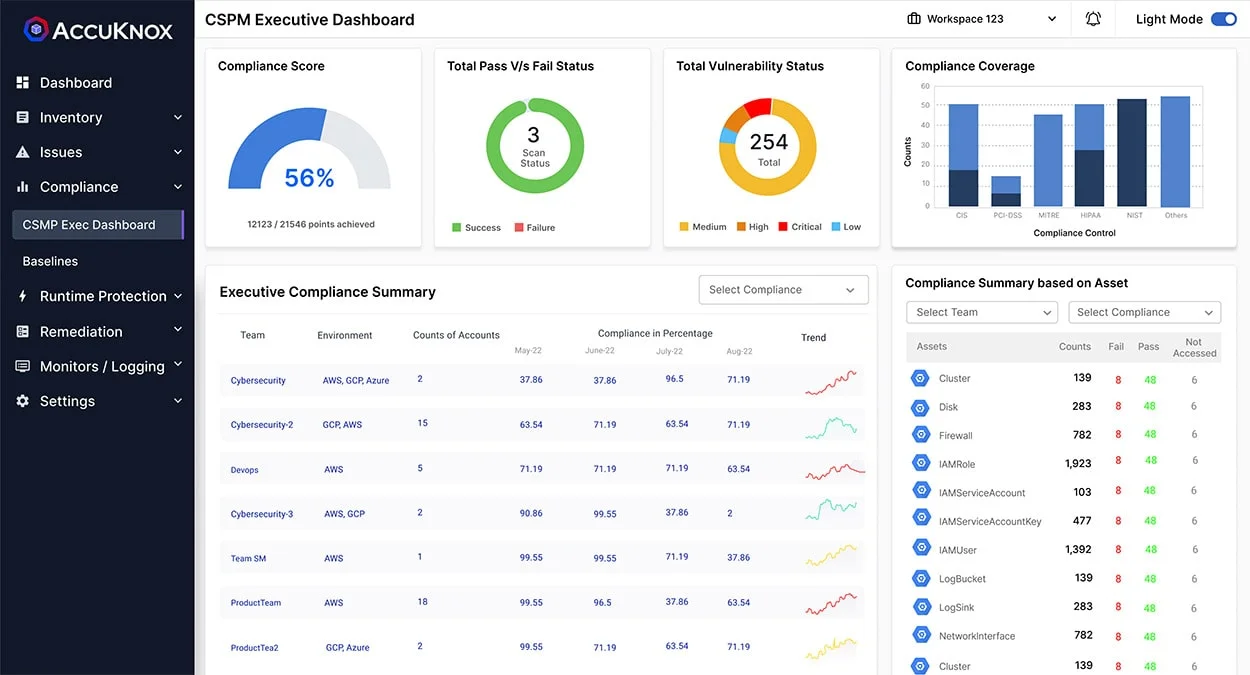The height and width of the screenshot is (675, 1250).
Task: Expand the Issues sidebar chevron
Action: tap(178, 152)
